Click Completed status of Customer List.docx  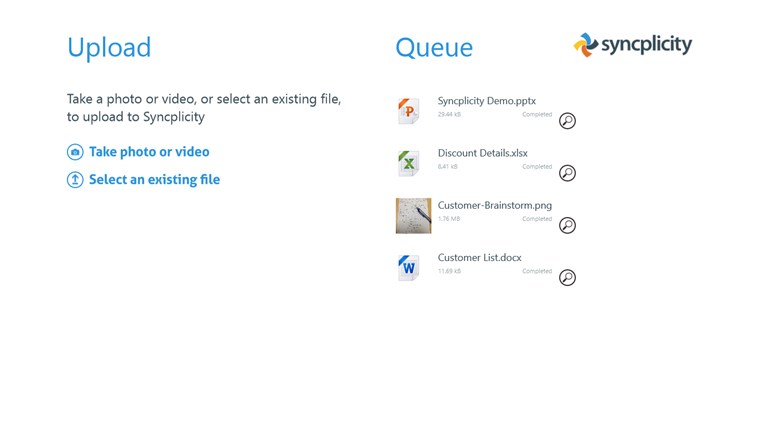pyautogui.click(x=537, y=271)
